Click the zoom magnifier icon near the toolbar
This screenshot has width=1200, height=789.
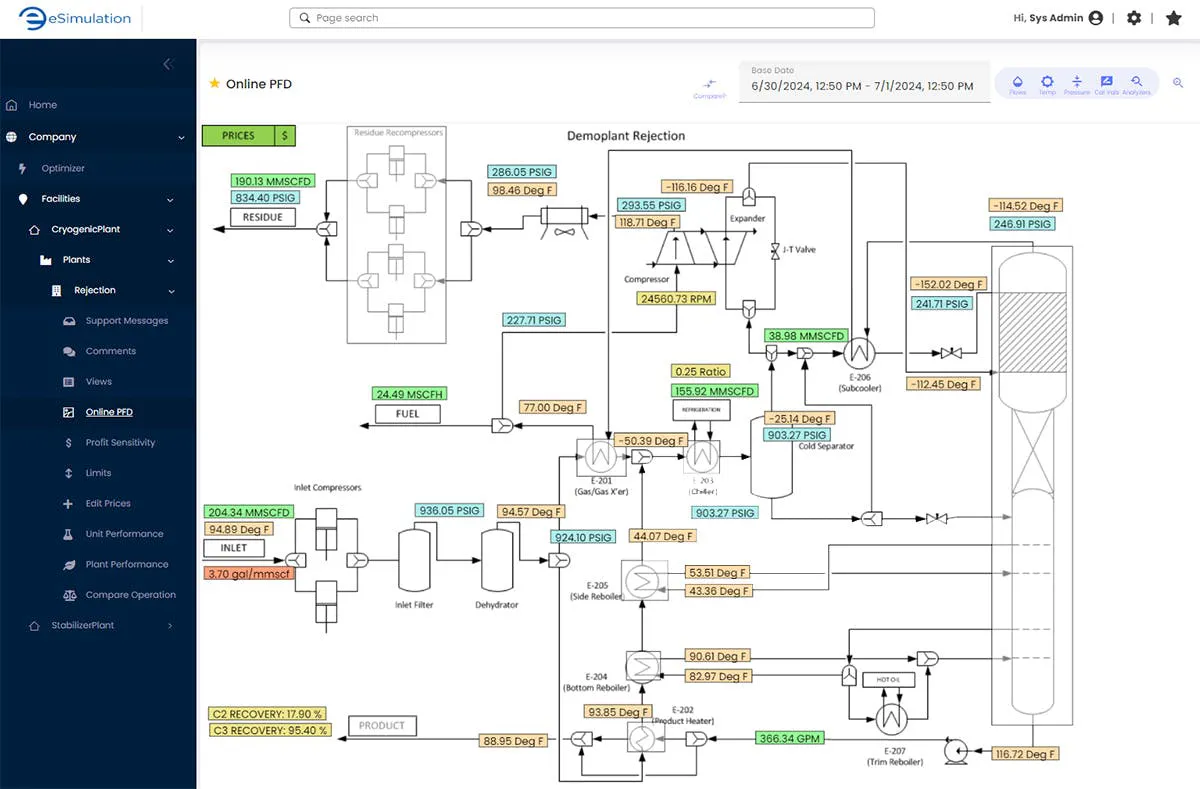1178,83
